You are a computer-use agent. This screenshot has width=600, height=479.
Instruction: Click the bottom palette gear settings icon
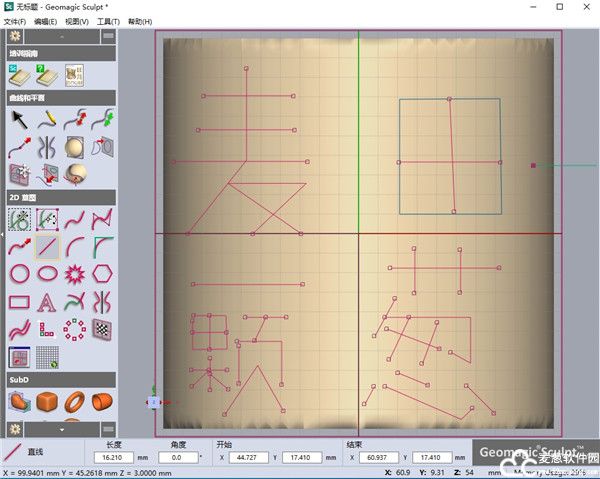pyautogui.click(x=15, y=430)
